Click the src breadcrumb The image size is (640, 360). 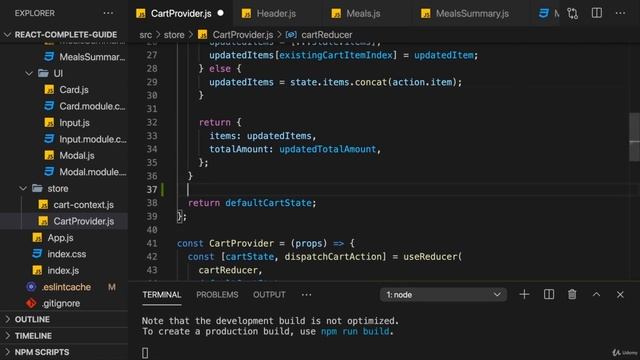145,35
